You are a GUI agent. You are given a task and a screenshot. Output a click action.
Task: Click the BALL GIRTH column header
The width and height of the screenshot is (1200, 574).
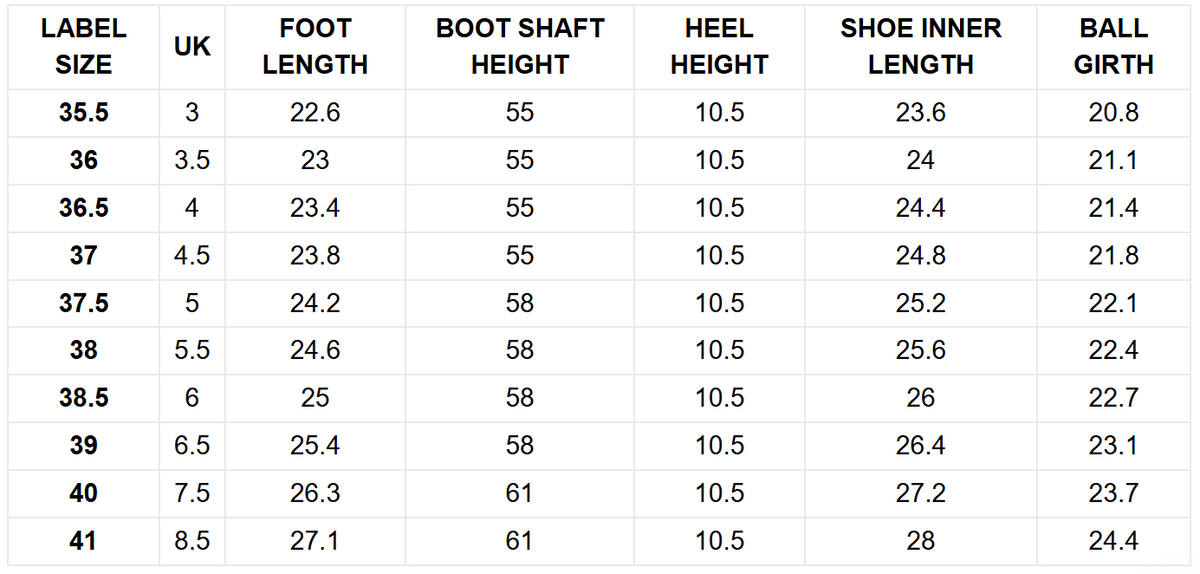[x=1113, y=47]
